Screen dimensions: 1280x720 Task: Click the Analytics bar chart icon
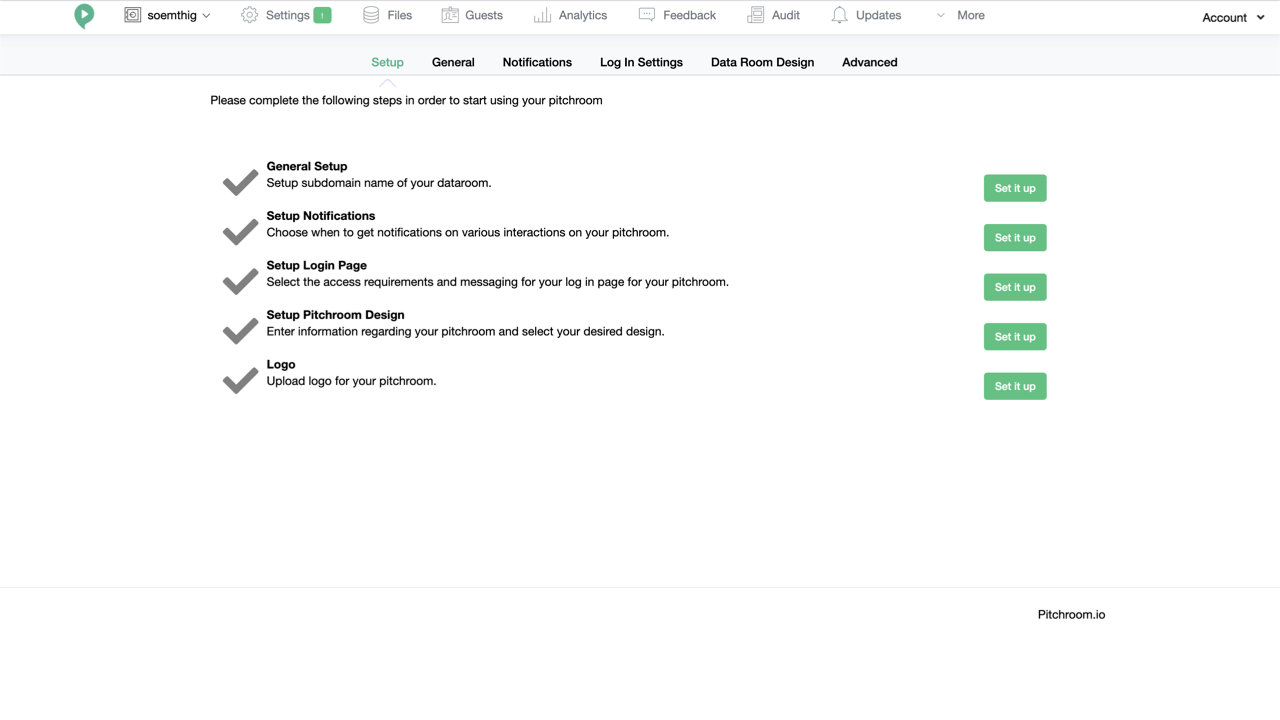tap(542, 15)
